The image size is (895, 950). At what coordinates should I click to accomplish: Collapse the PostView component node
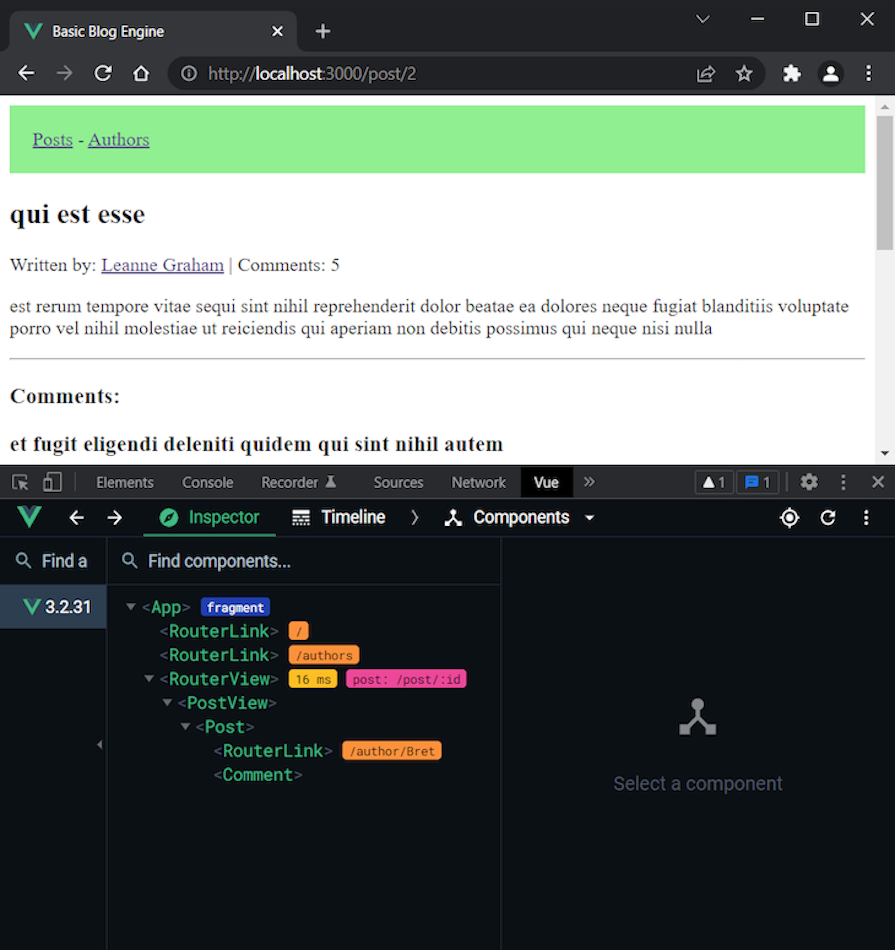[167, 702]
